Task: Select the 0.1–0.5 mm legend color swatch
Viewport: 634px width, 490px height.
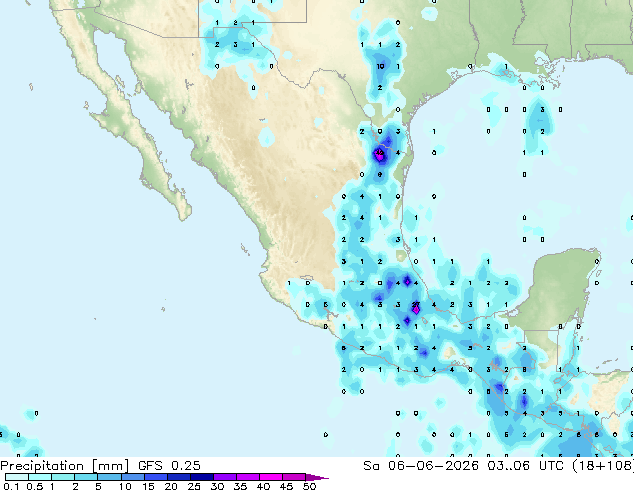Action: pyautogui.click(x=17, y=477)
